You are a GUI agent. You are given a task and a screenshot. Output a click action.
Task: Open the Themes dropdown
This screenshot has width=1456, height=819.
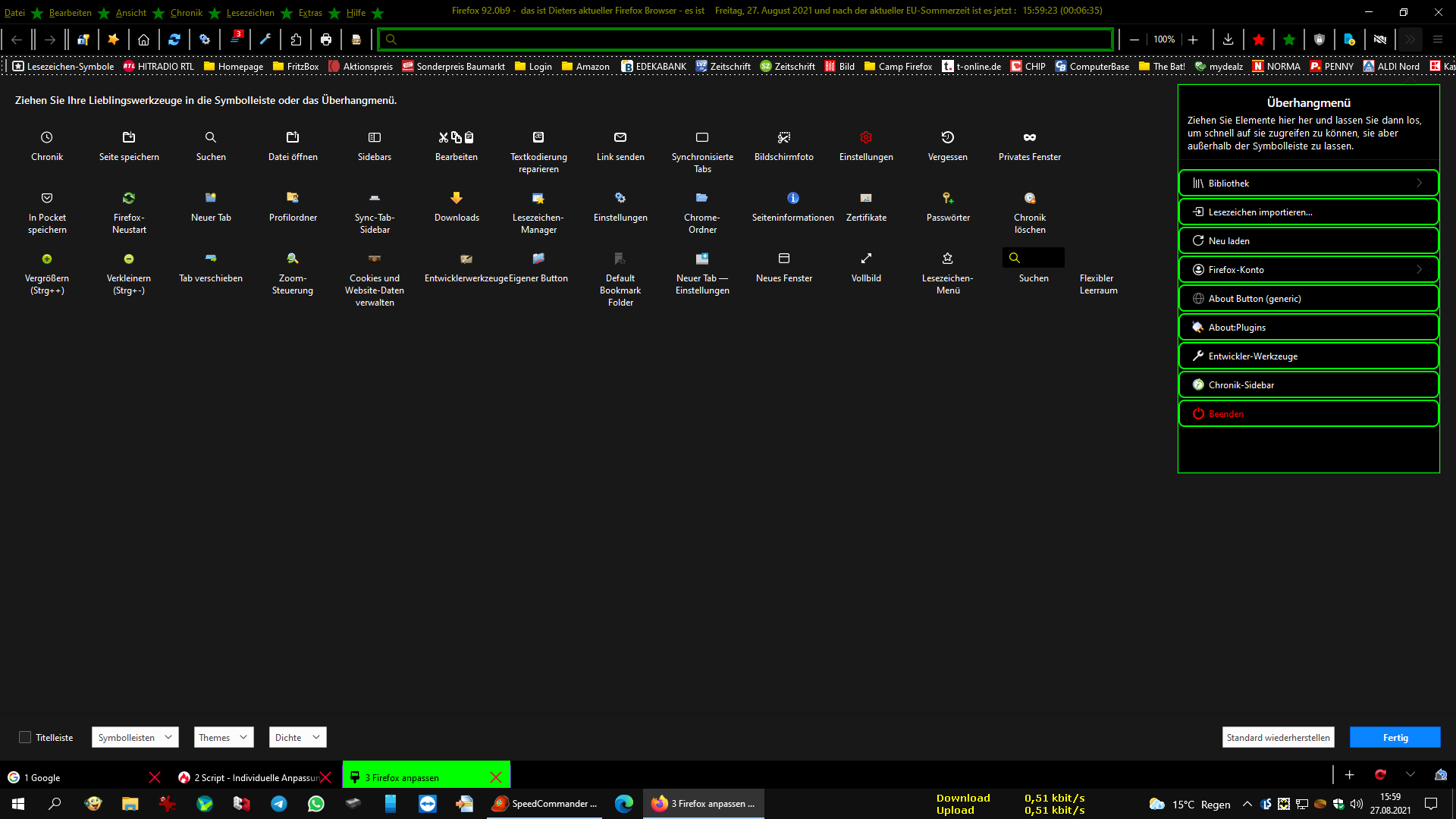(223, 737)
